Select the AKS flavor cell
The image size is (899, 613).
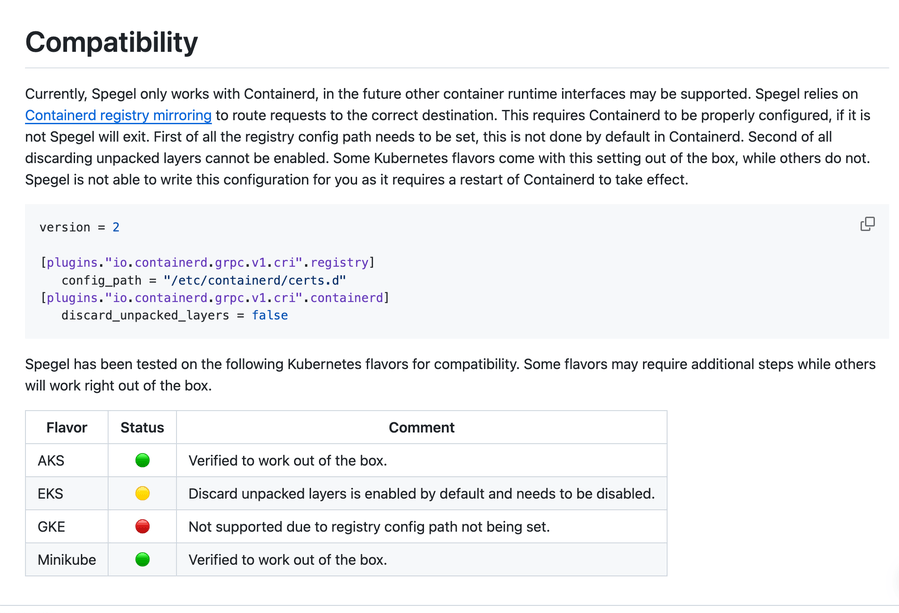tap(67, 460)
